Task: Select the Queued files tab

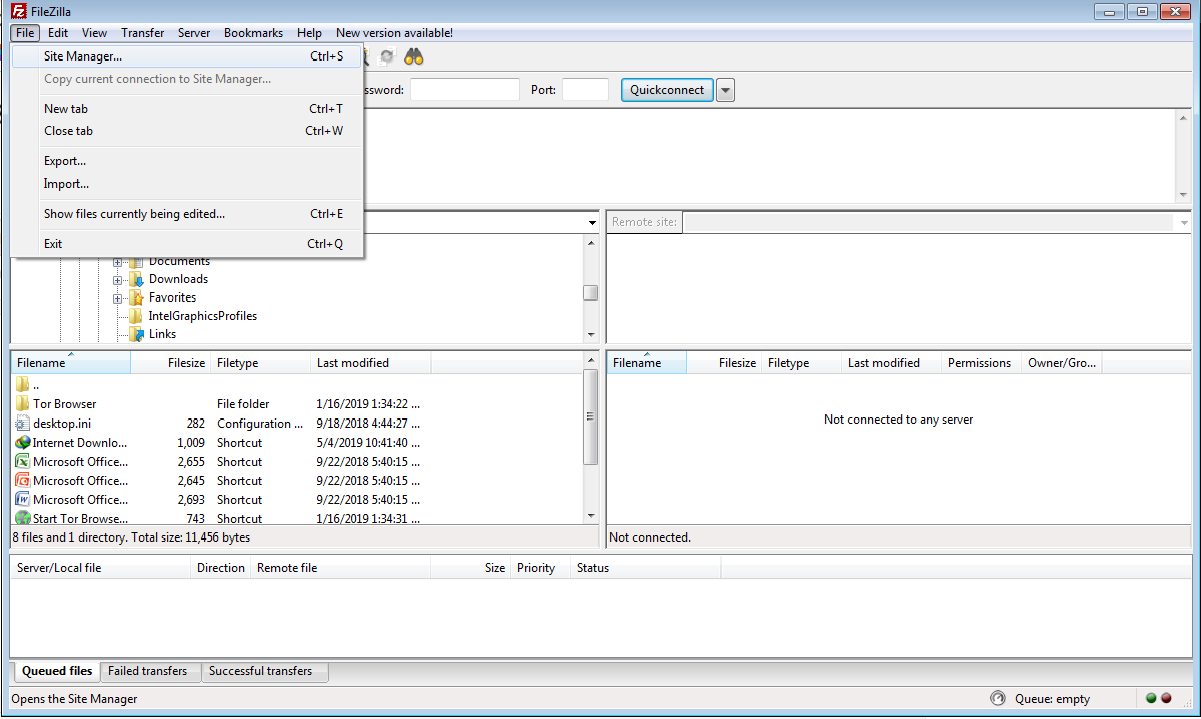Action: click(57, 671)
